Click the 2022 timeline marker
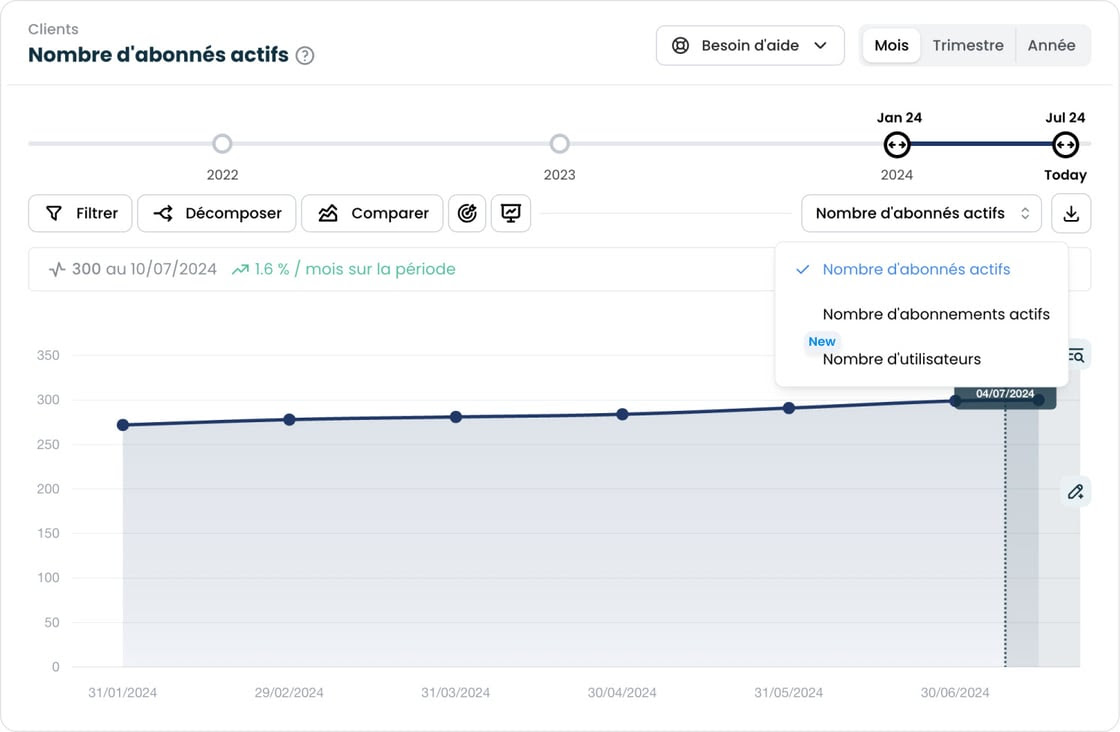The image size is (1120, 732). pyautogui.click(x=222, y=144)
